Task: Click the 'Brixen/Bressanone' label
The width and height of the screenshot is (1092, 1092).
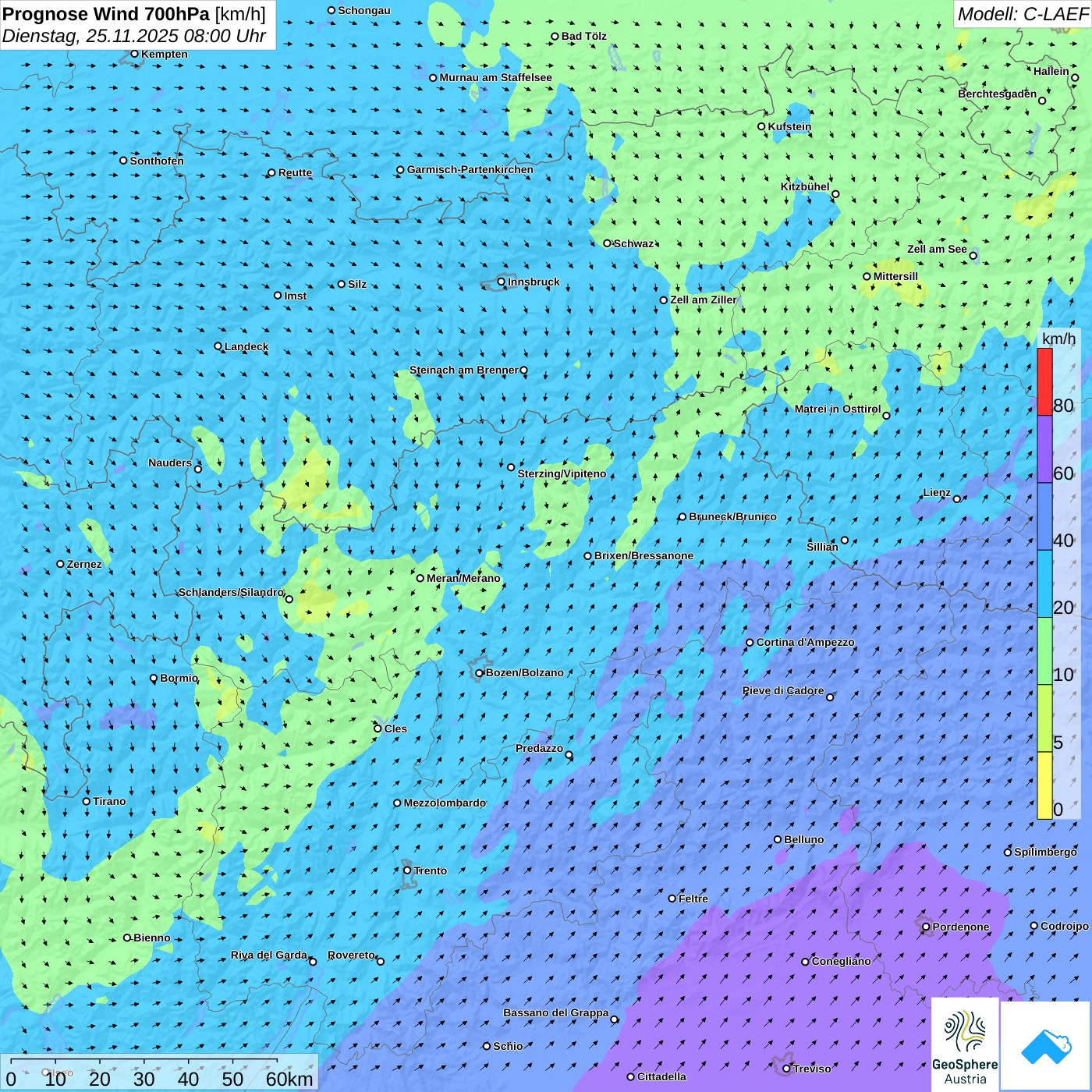Action: [643, 555]
